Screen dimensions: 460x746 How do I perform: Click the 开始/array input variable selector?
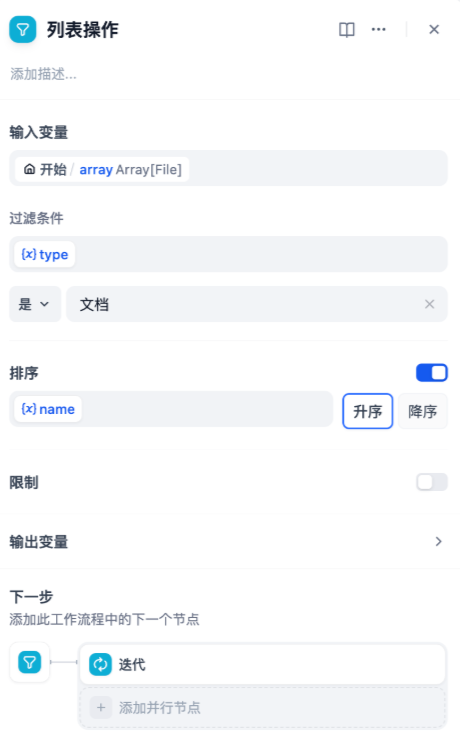(228, 168)
